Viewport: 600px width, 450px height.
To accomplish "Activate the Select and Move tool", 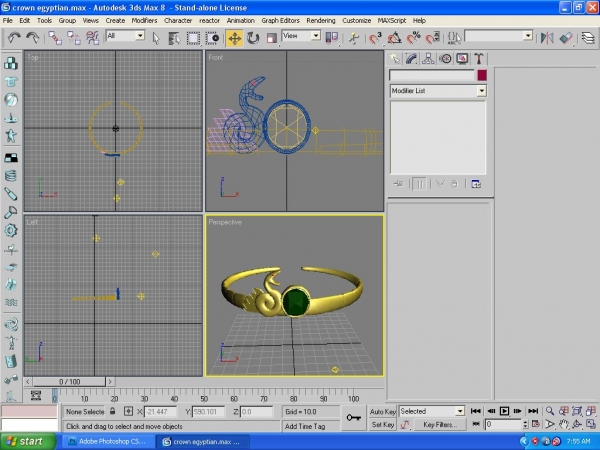I will click(234, 38).
